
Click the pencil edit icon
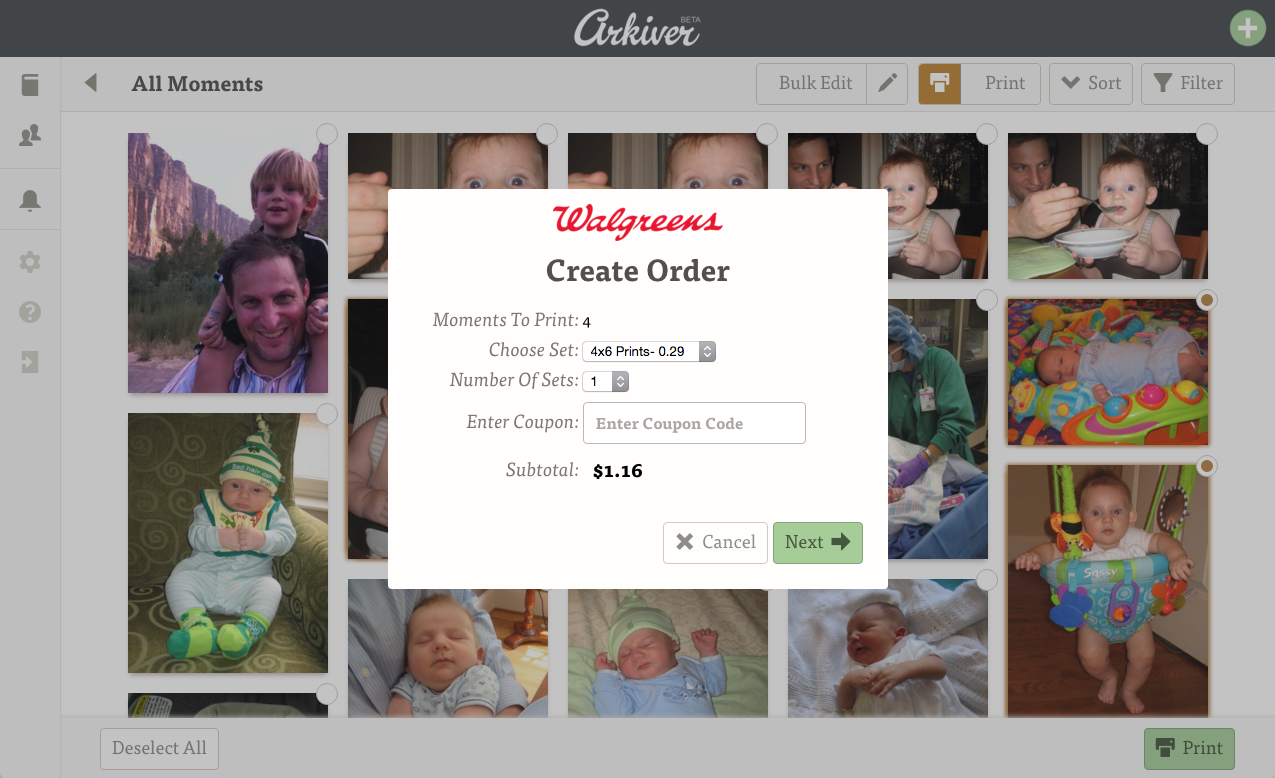tap(887, 84)
